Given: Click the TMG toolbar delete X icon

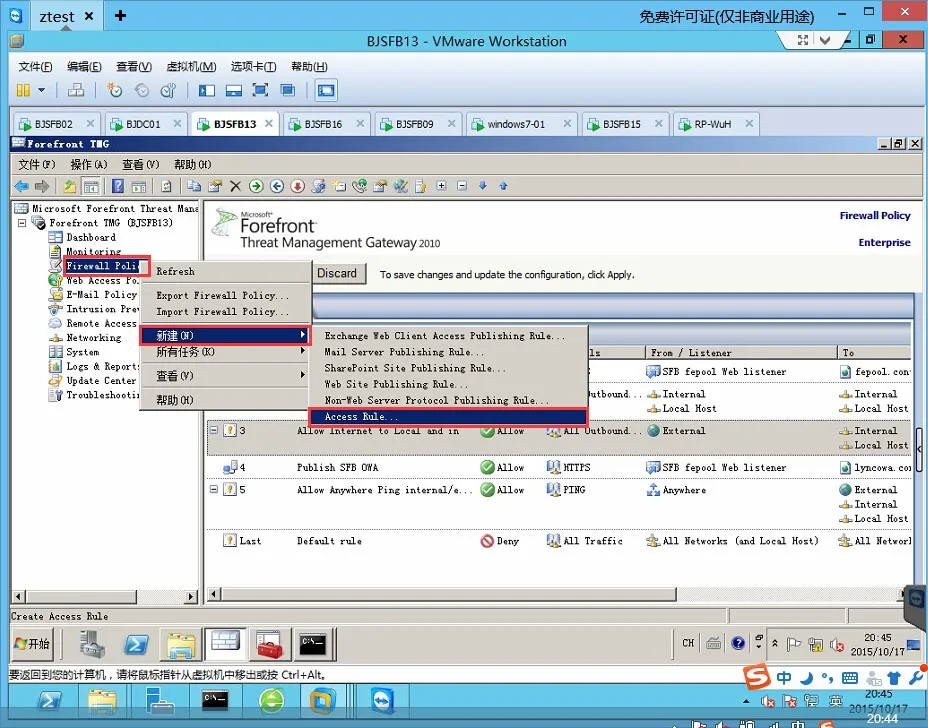Looking at the screenshot, I should coord(235,186).
